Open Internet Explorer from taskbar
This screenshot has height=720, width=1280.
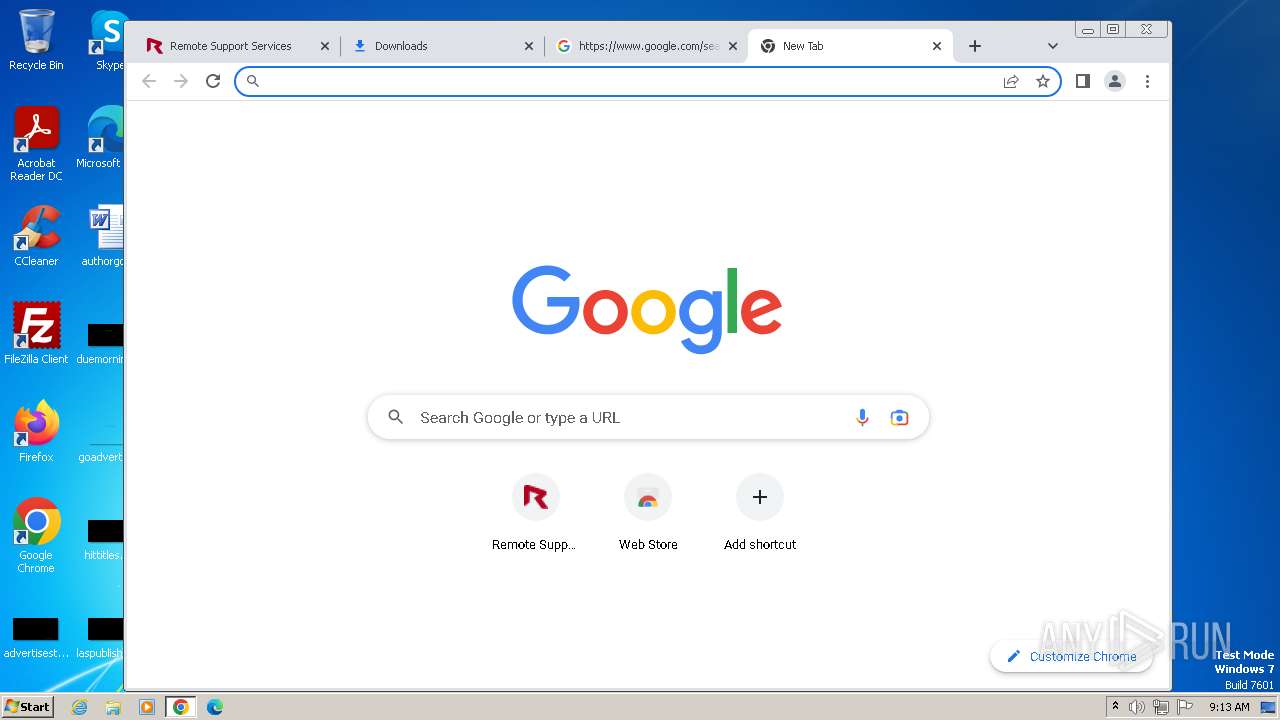80,707
